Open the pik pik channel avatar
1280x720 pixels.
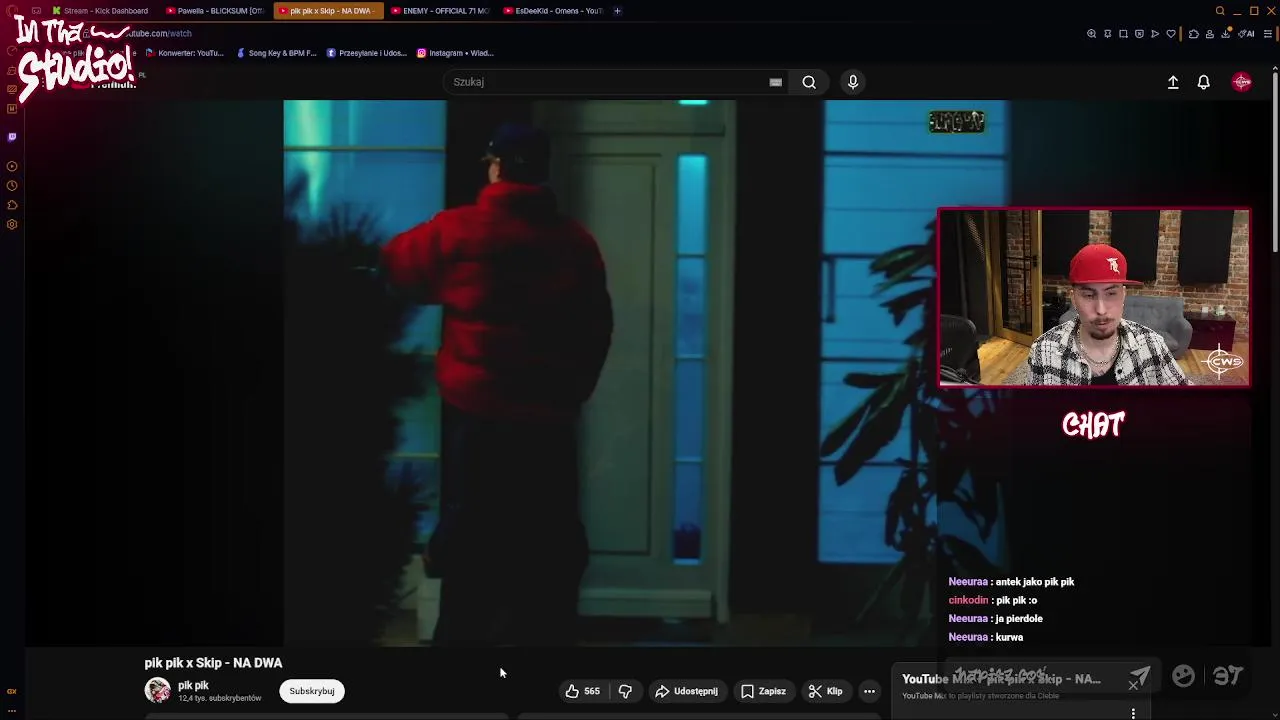(158, 690)
